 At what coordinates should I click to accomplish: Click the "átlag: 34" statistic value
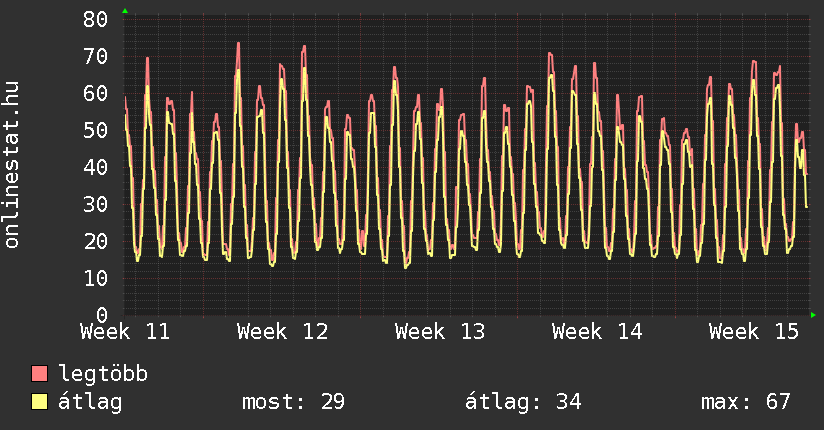point(523,402)
